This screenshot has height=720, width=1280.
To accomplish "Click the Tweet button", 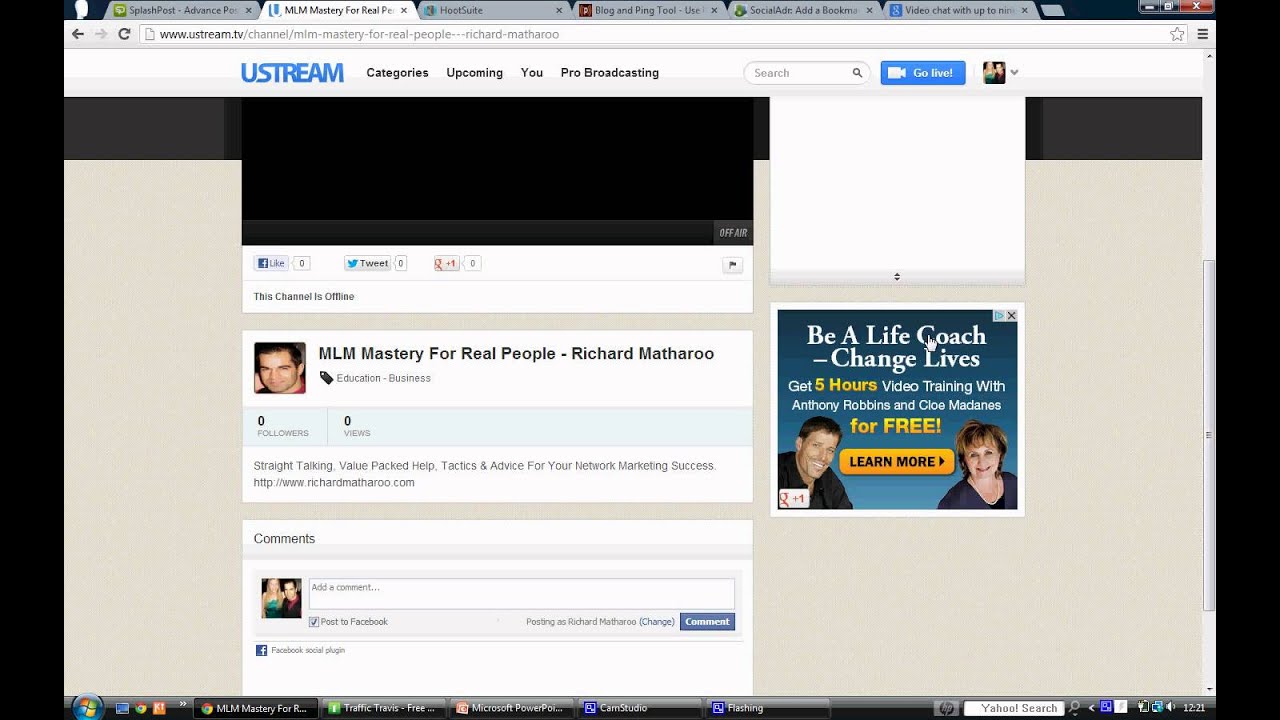I will click(367, 264).
